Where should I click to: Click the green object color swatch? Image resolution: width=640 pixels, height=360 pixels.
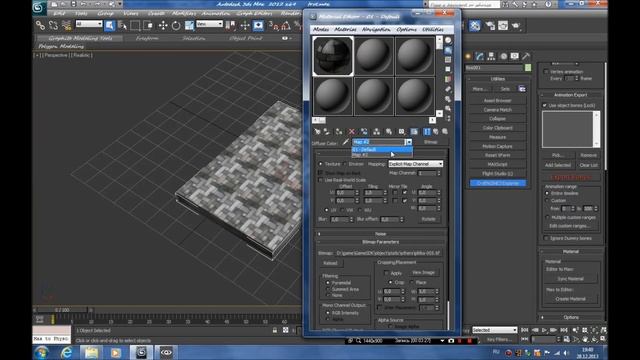coord(528,68)
